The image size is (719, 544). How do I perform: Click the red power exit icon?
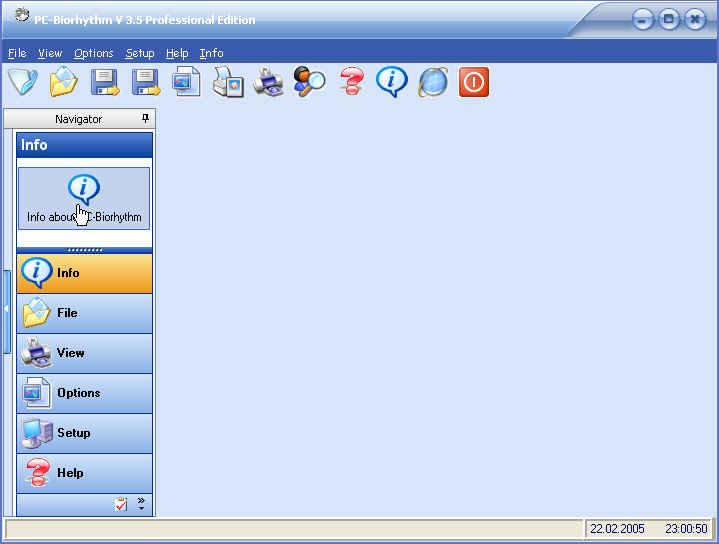(474, 82)
